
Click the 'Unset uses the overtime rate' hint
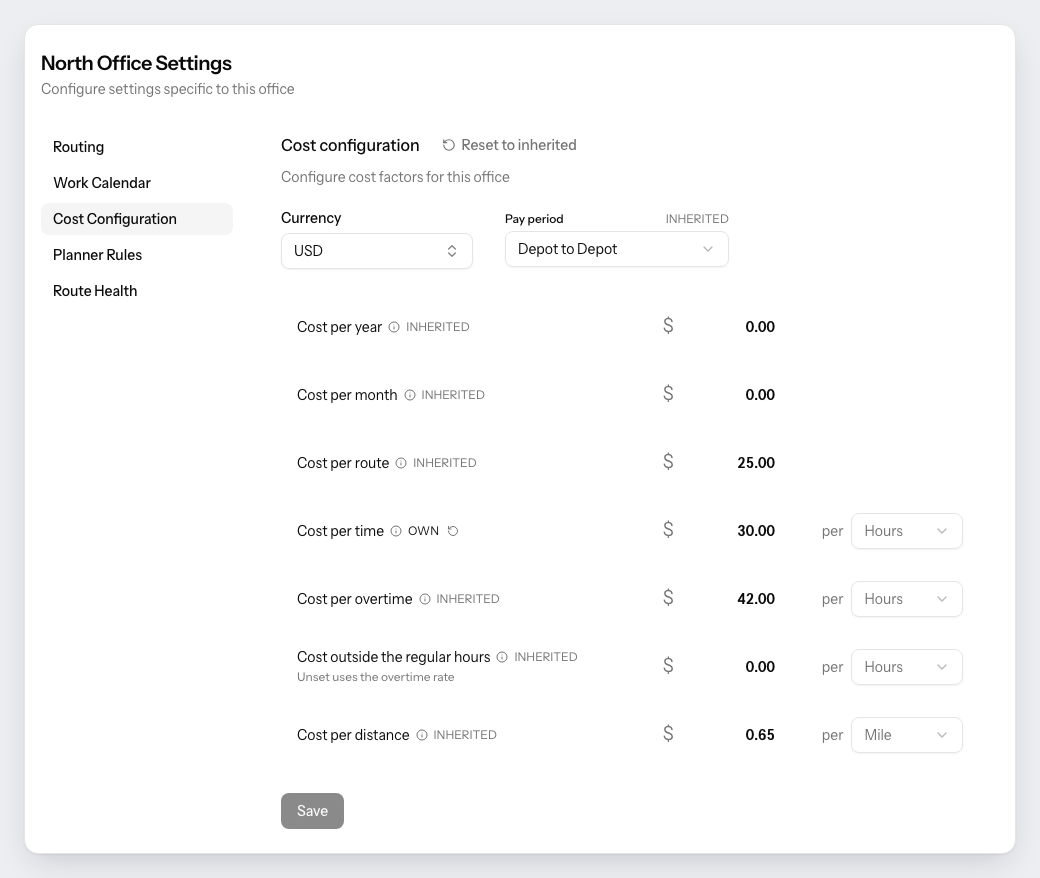[x=375, y=677]
